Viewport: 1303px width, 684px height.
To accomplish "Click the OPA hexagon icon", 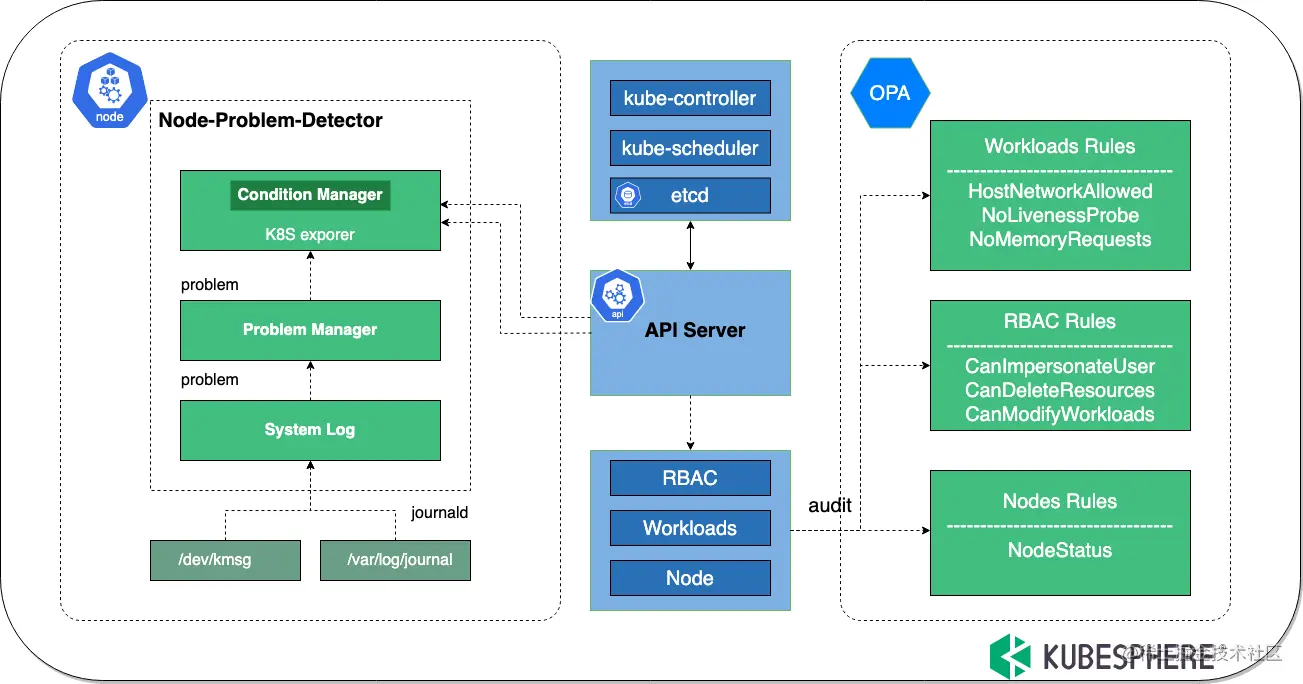I will click(x=890, y=93).
